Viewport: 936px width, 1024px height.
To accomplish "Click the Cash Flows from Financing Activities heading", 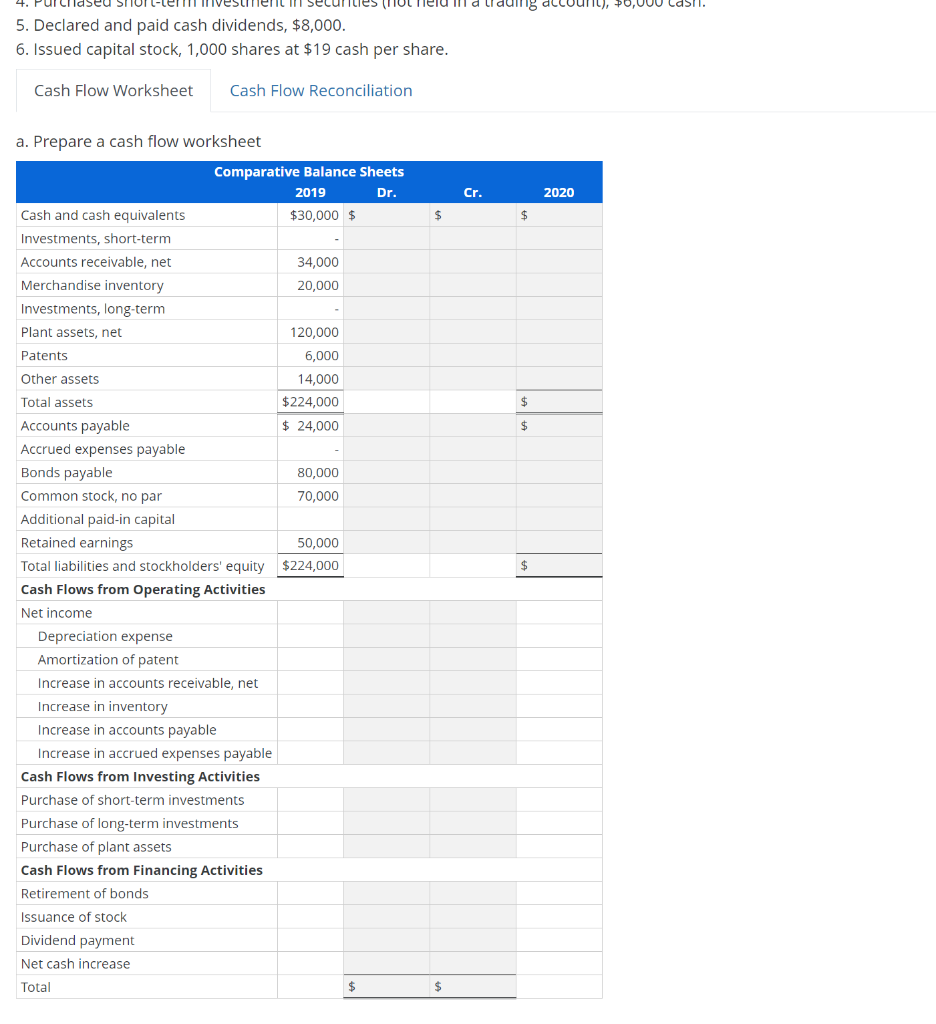I will pos(142,870).
